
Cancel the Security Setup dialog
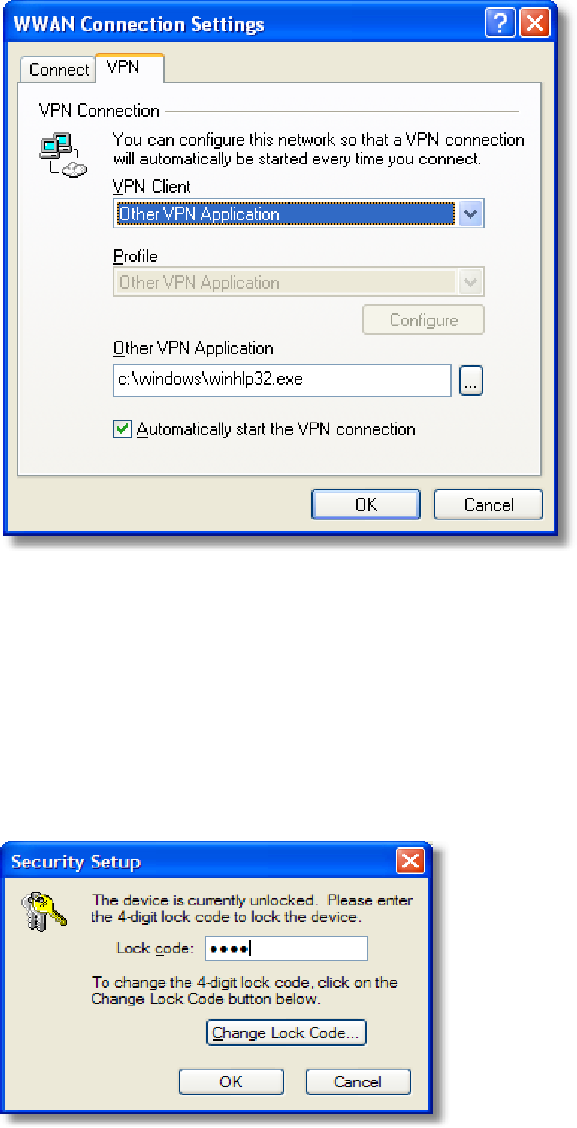pos(358,1081)
